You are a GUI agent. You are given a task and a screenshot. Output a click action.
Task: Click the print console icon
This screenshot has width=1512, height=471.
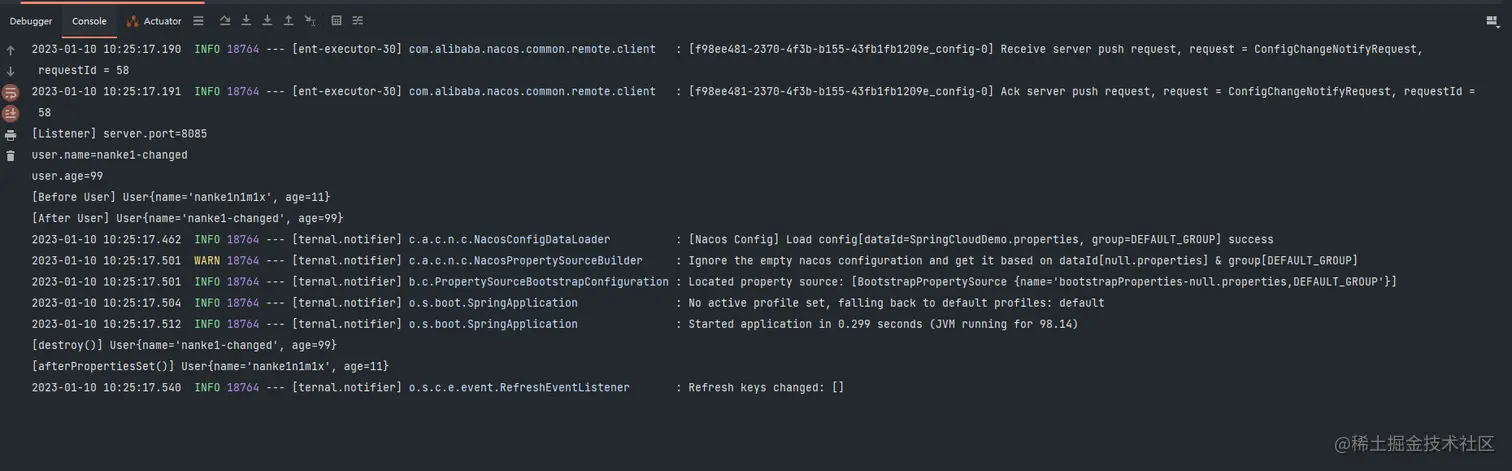coord(11,135)
